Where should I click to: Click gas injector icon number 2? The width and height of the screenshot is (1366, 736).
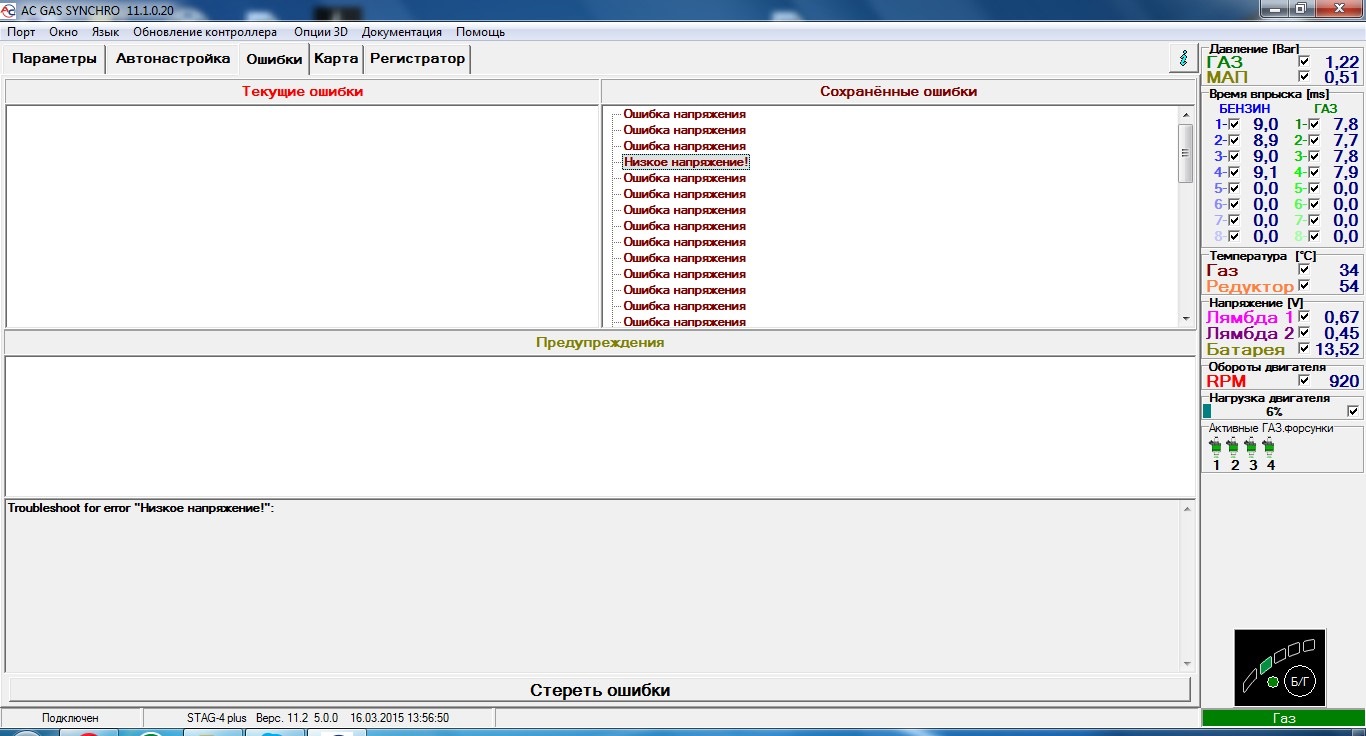tap(1233, 447)
